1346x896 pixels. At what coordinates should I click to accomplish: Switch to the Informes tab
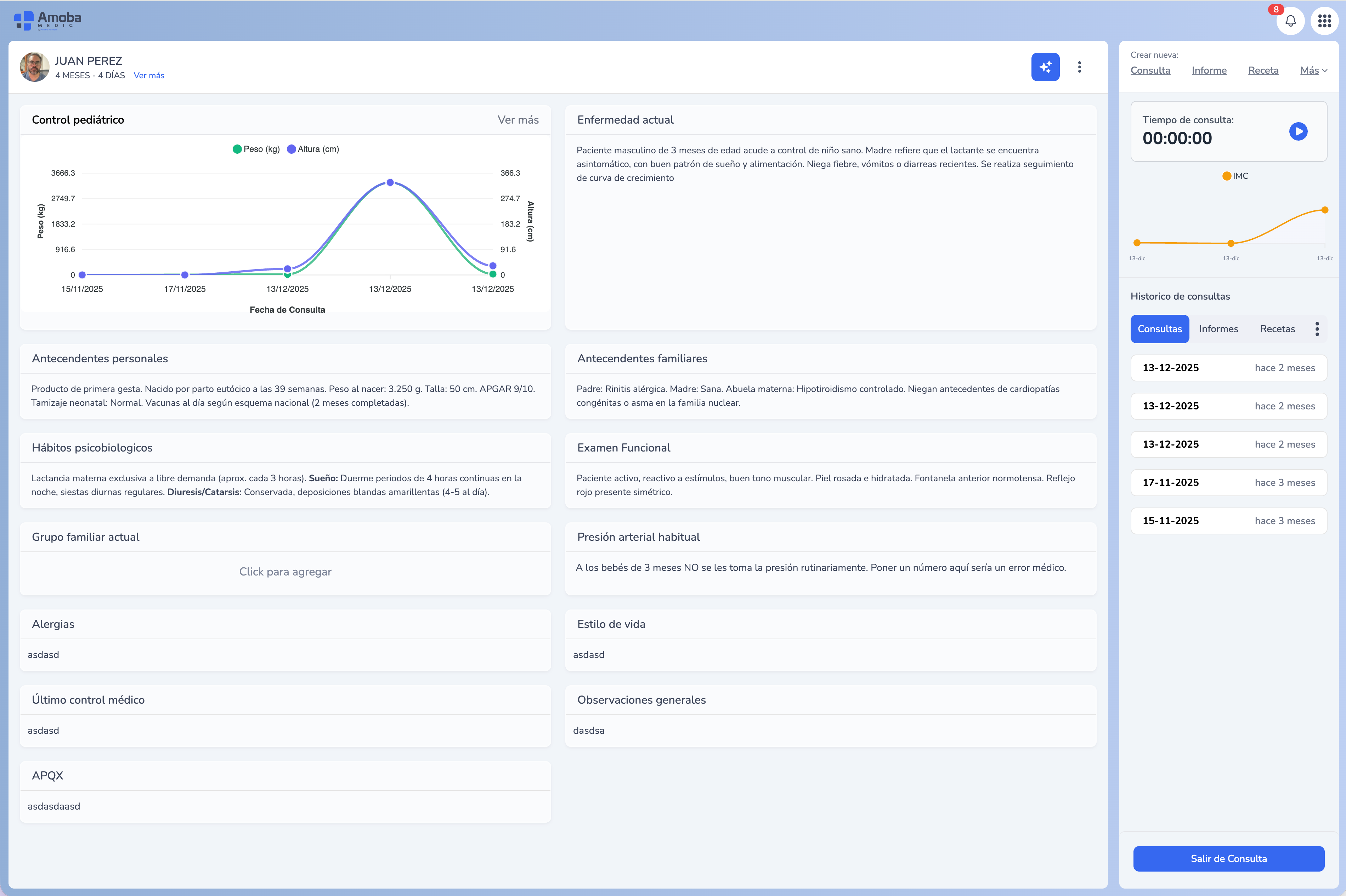click(1218, 329)
